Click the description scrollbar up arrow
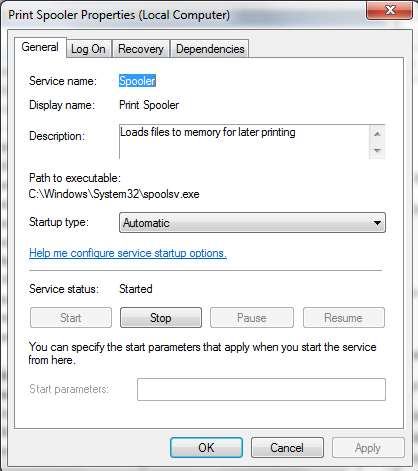 pyautogui.click(x=377, y=134)
